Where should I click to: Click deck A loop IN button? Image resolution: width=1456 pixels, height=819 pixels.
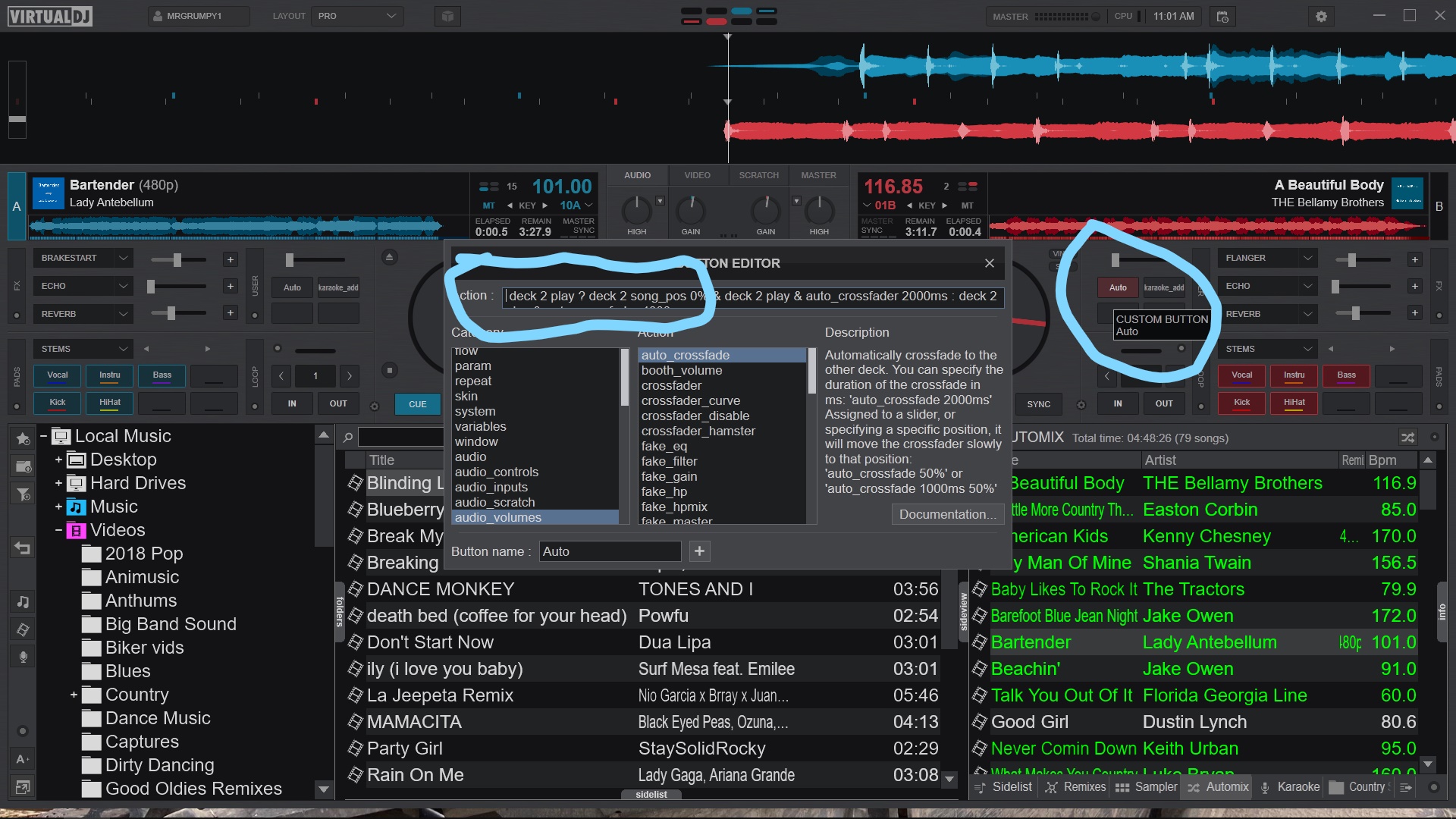(292, 403)
